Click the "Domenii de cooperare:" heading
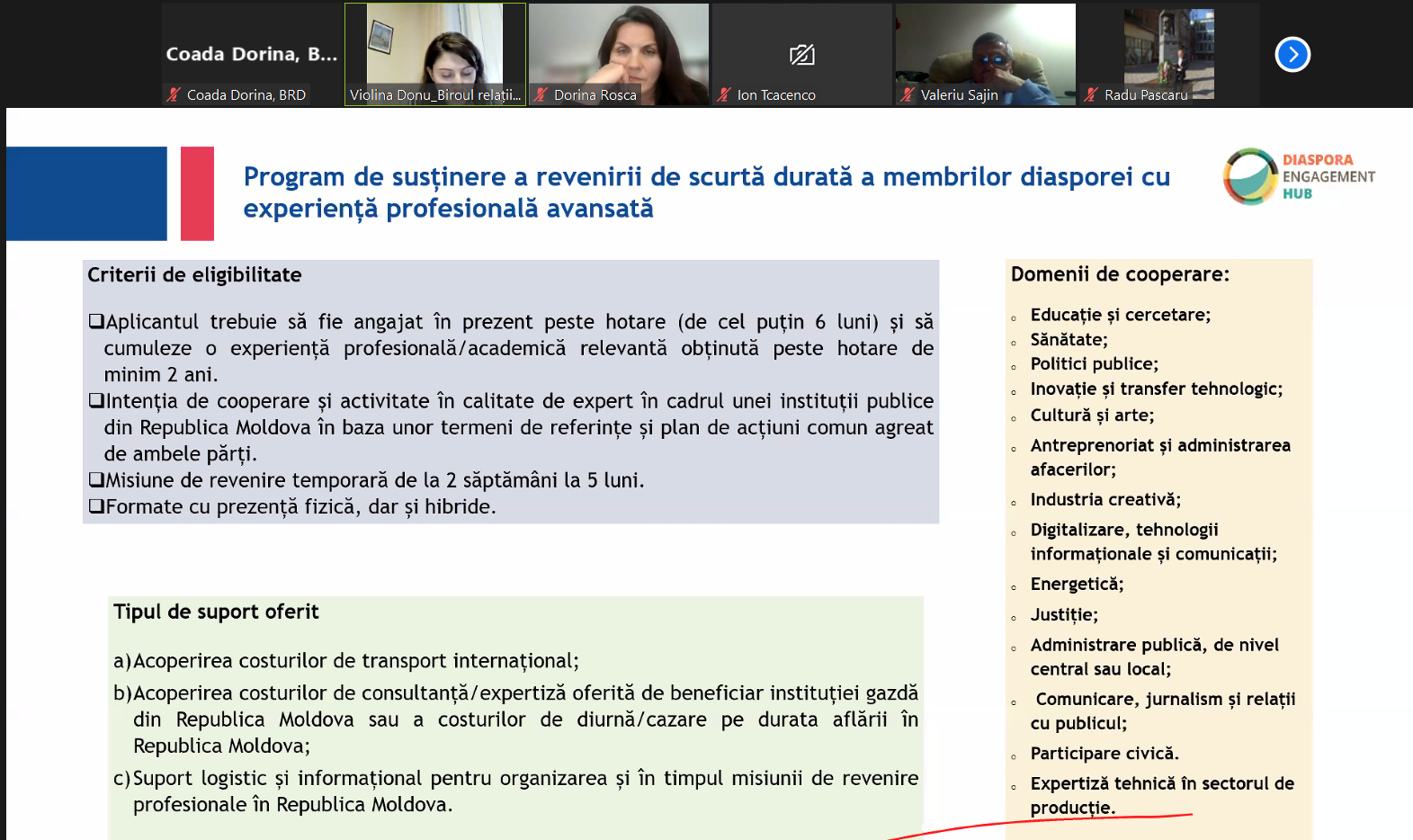Viewport: 1413px width, 840px height. tap(1120, 274)
